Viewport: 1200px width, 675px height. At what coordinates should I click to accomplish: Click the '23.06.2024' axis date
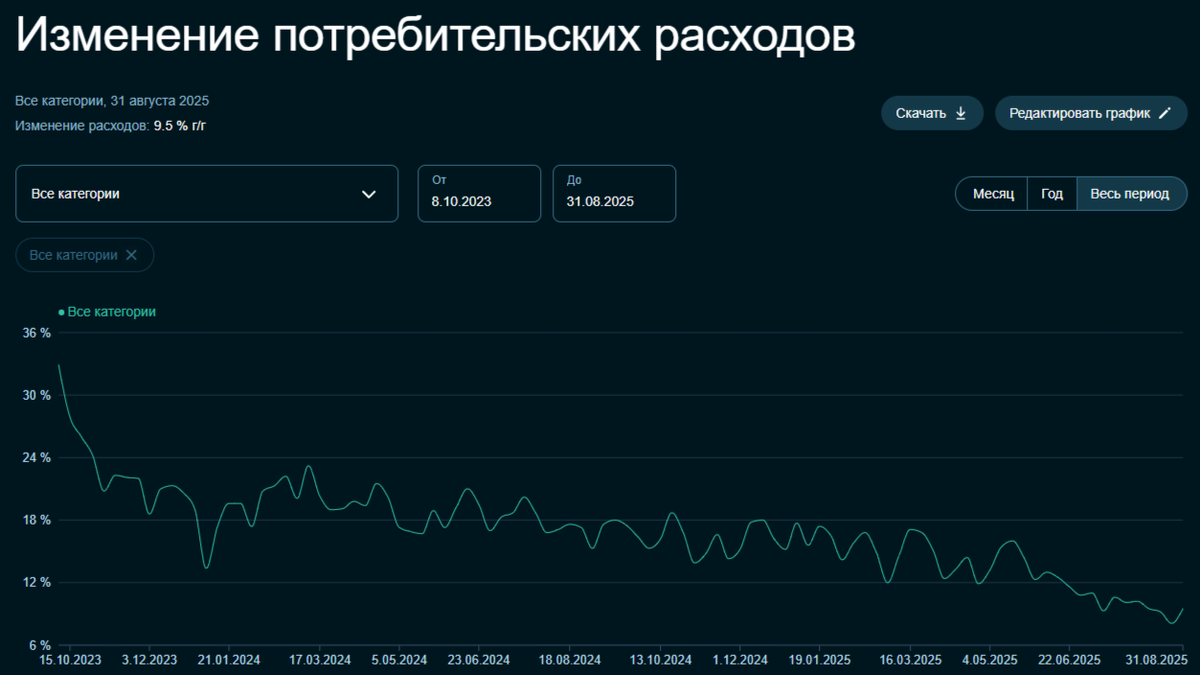(x=479, y=660)
